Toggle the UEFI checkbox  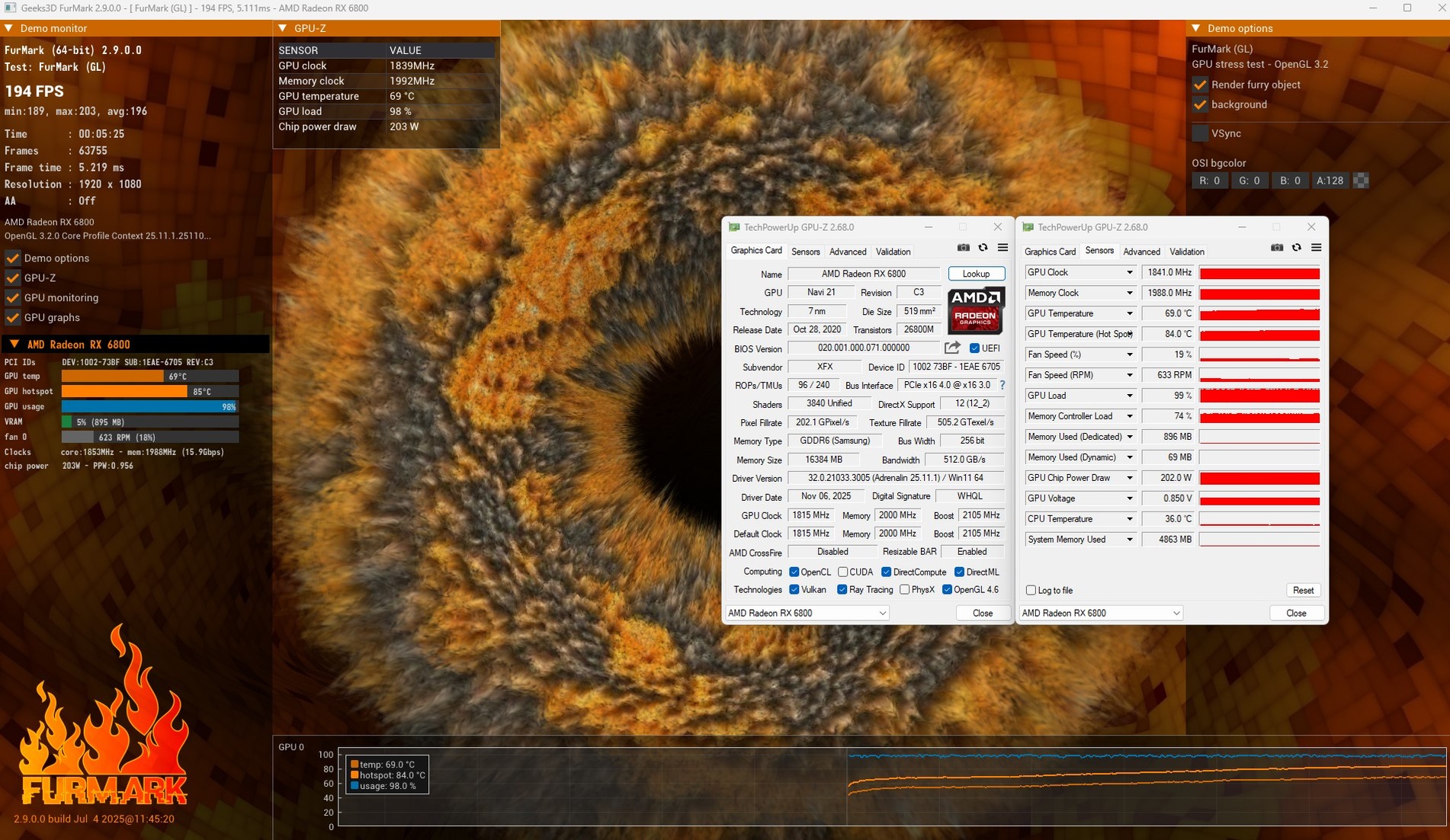pos(974,348)
